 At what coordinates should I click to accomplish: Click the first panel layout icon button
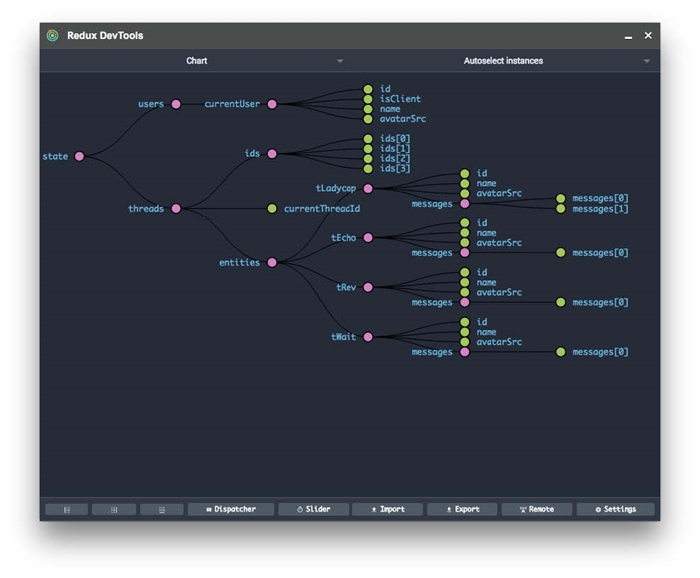click(67, 509)
